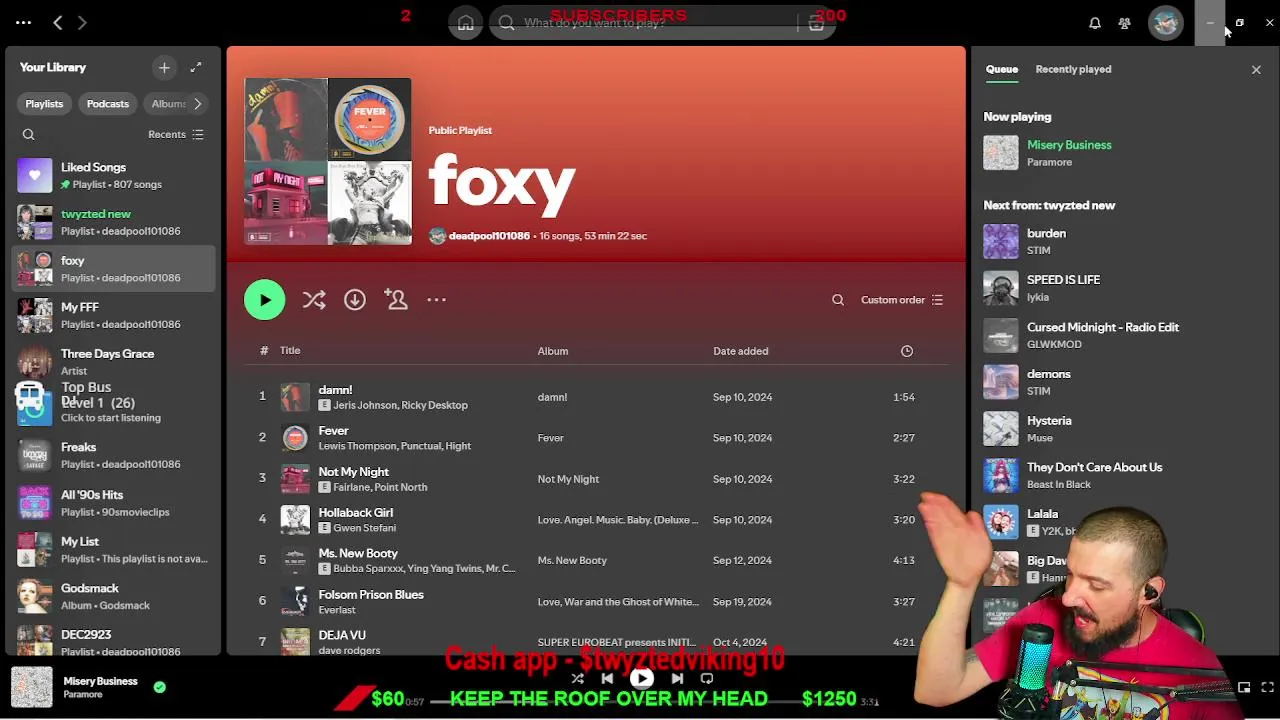Open twyzted new playlist in library

click(114, 222)
